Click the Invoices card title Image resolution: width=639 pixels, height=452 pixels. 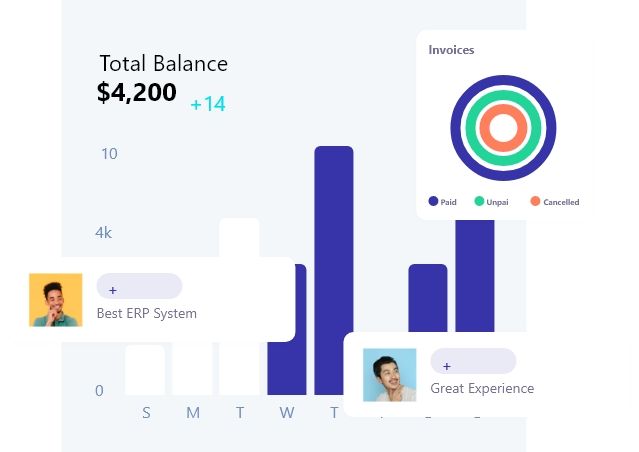pos(451,50)
